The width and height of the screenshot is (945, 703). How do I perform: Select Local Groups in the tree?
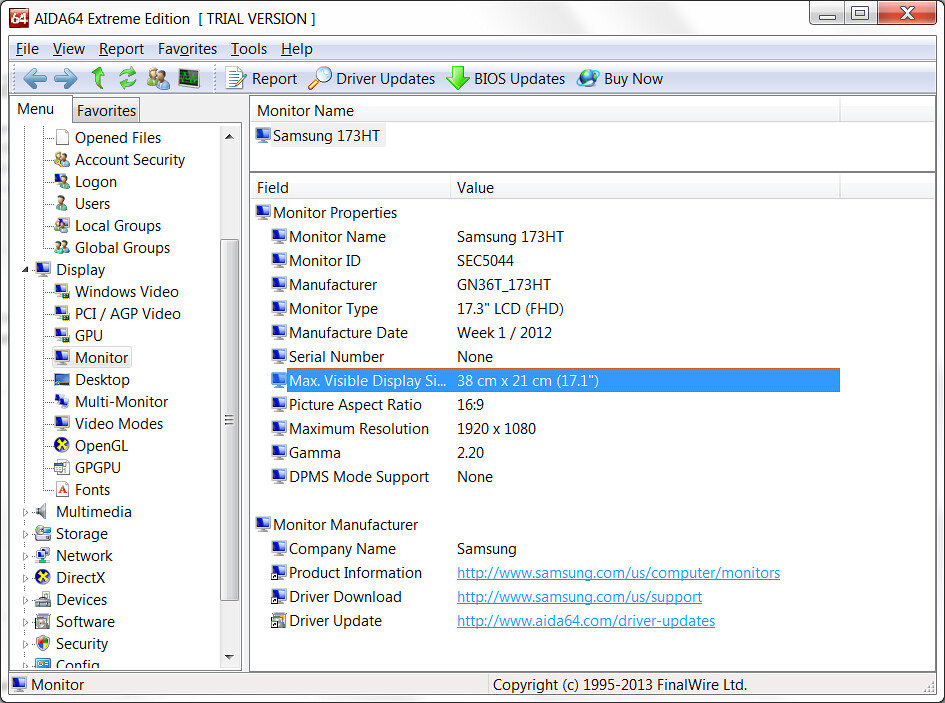(x=118, y=226)
